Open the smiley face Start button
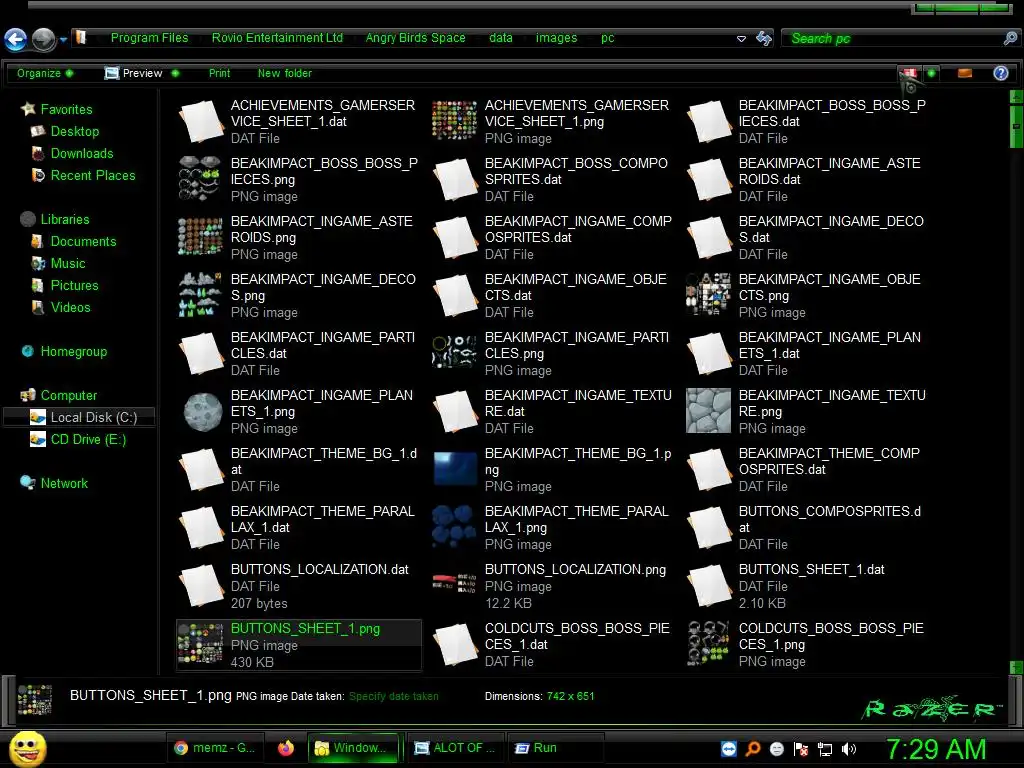 pyautogui.click(x=27, y=749)
